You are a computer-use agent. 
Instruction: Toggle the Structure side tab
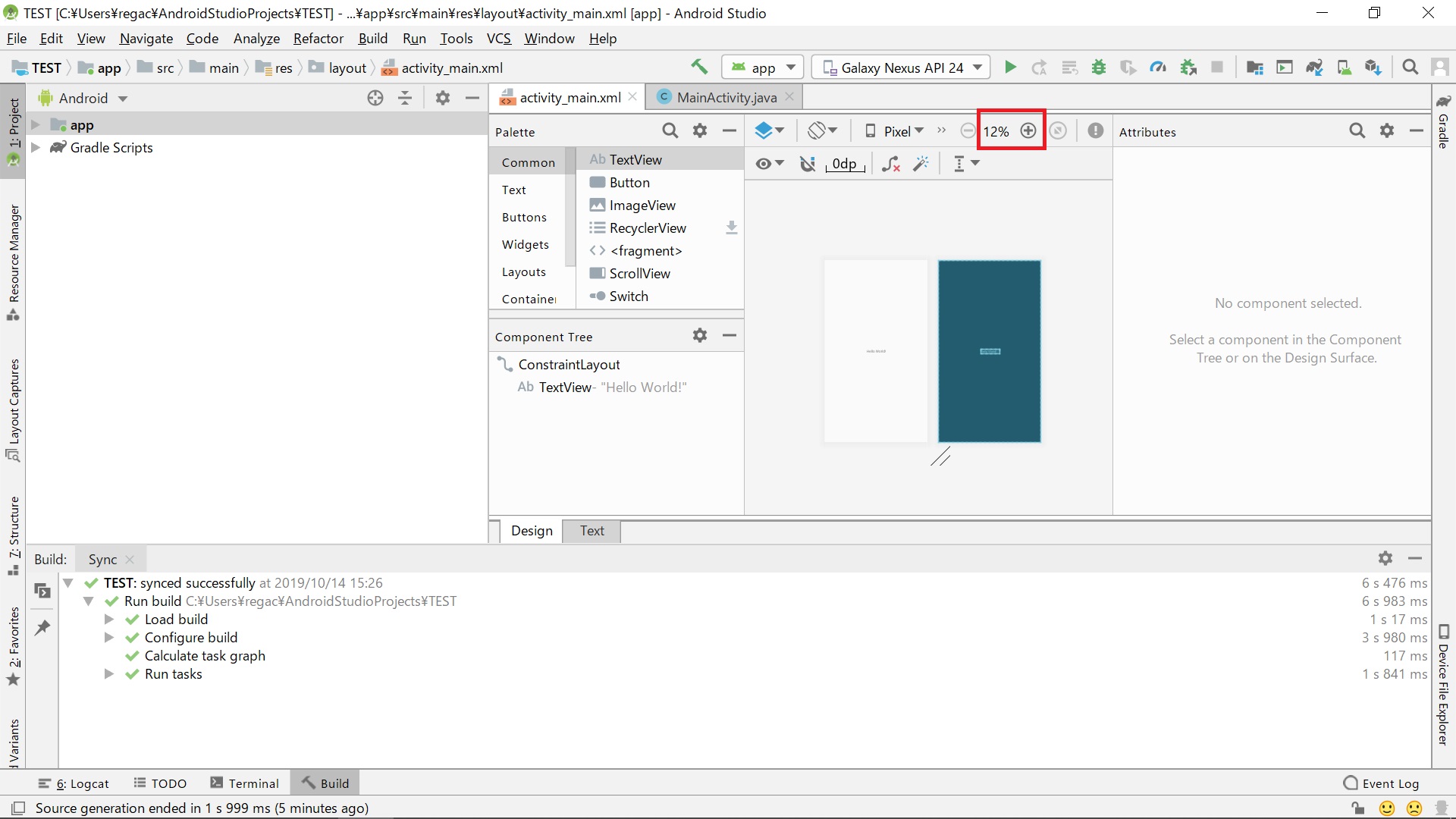tap(13, 535)
